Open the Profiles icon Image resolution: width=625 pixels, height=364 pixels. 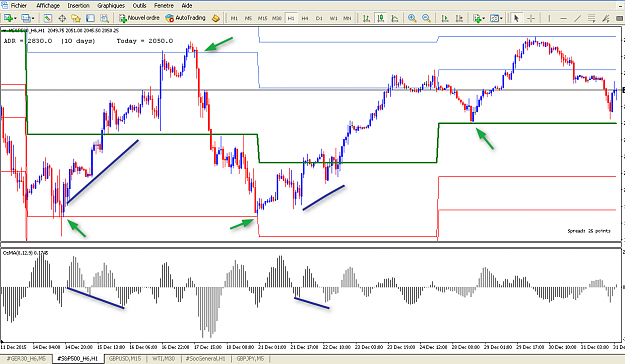(x=26, y=18)
